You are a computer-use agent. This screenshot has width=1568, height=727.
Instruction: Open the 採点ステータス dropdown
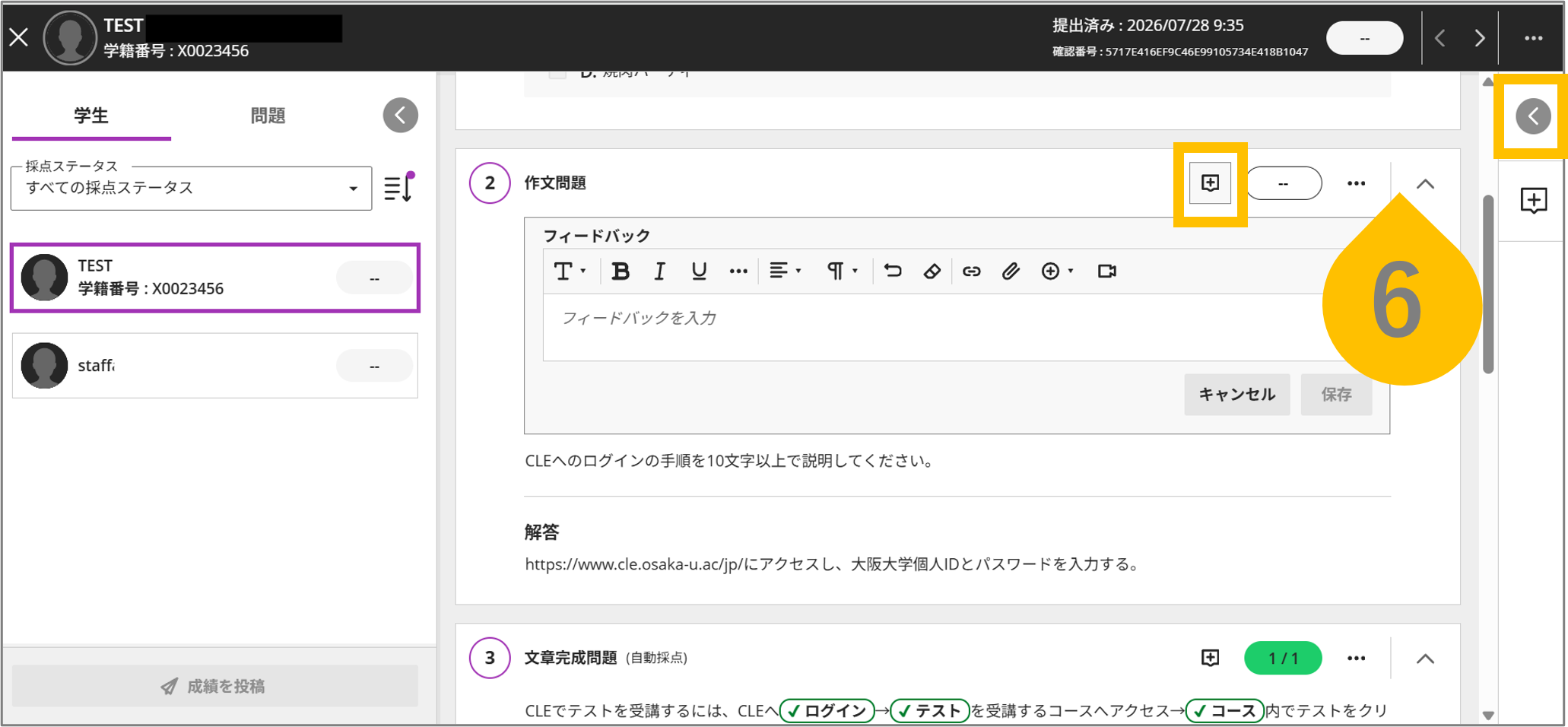[x=191, y=188]
